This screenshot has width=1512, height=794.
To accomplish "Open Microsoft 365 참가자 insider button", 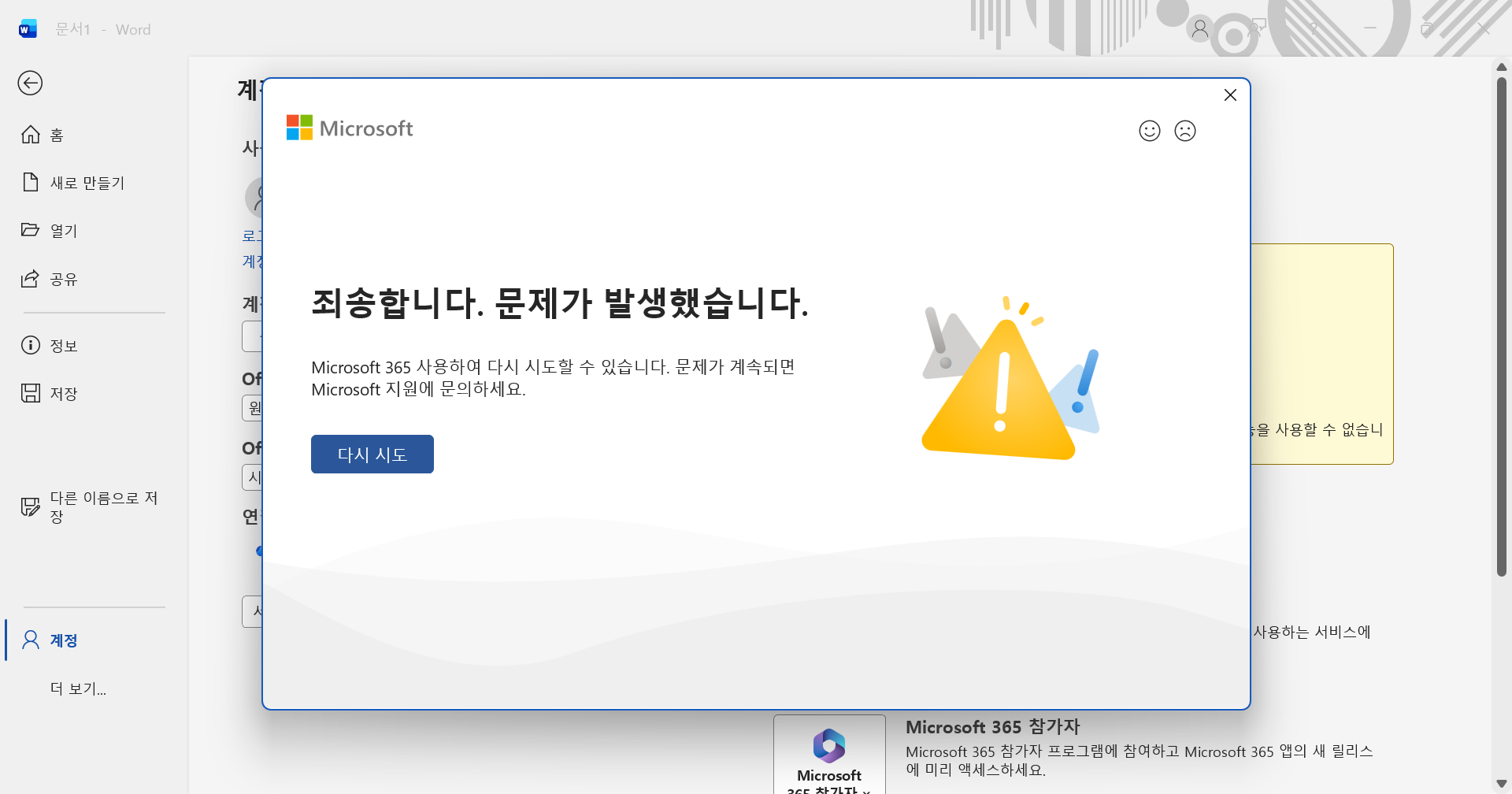I will pos(829,755).
